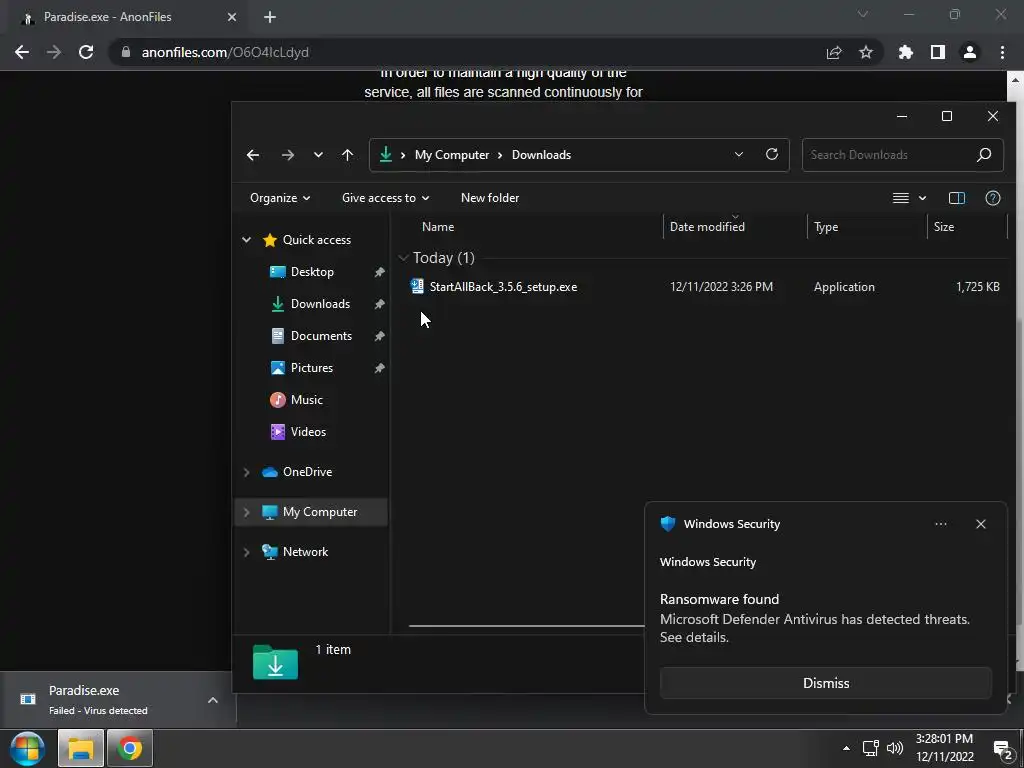Go up one folder level in Explorer
Image resolution: width=1024 pixels, height=768 pixels.
347,155
